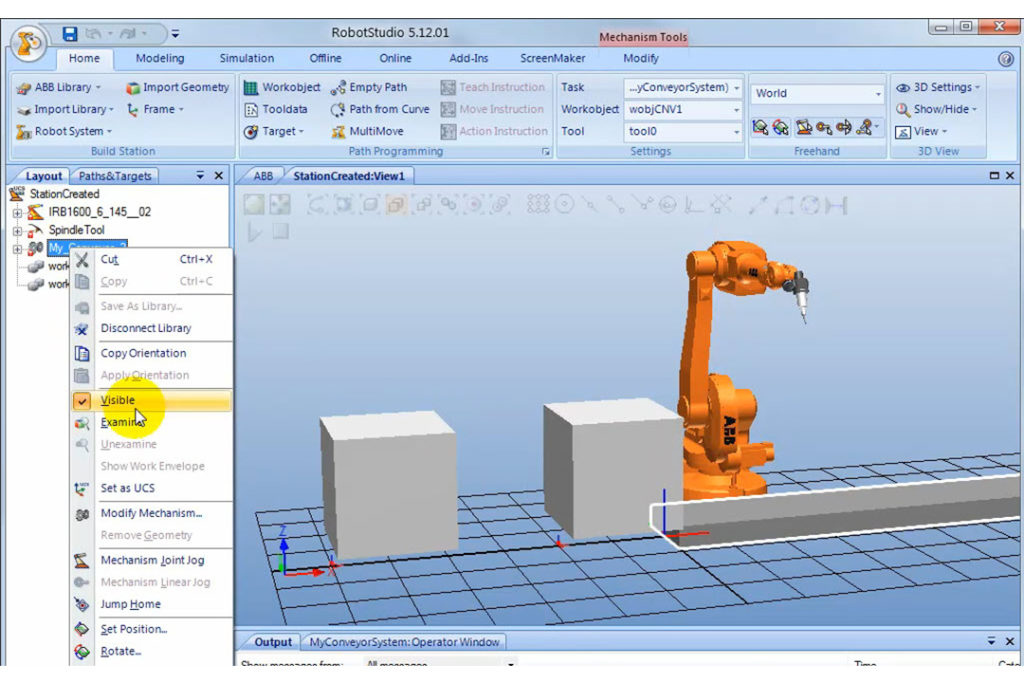This screenshot has height=683, width=1024.
Task: Click the Cut scissors icon in context menu
Action: click(82, 260)
